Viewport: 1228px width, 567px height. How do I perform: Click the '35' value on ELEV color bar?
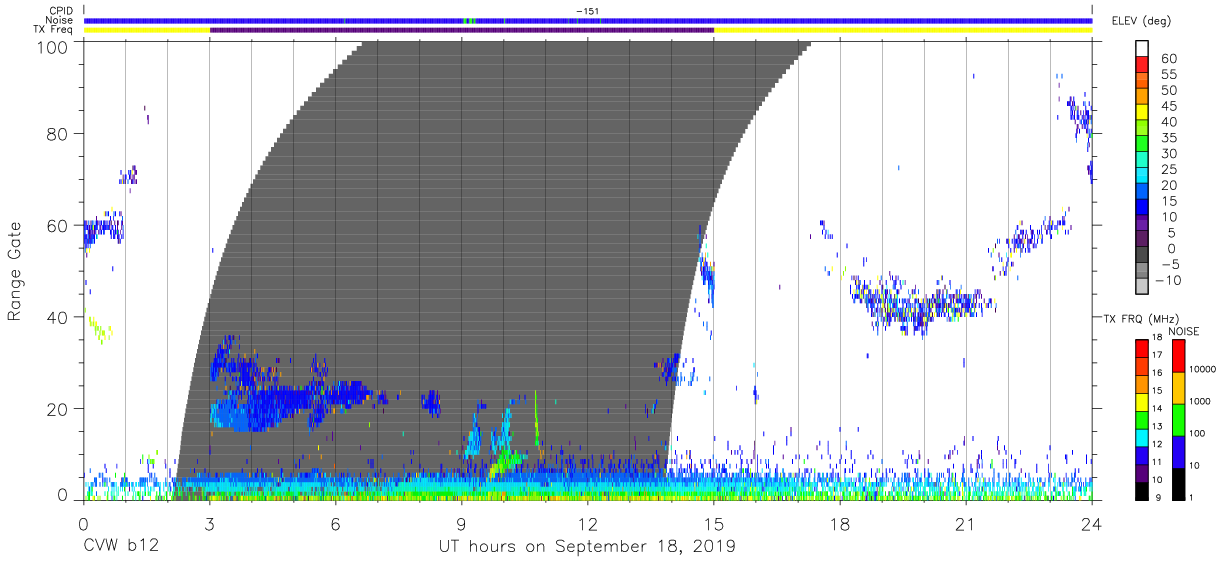click(1169, 138)
